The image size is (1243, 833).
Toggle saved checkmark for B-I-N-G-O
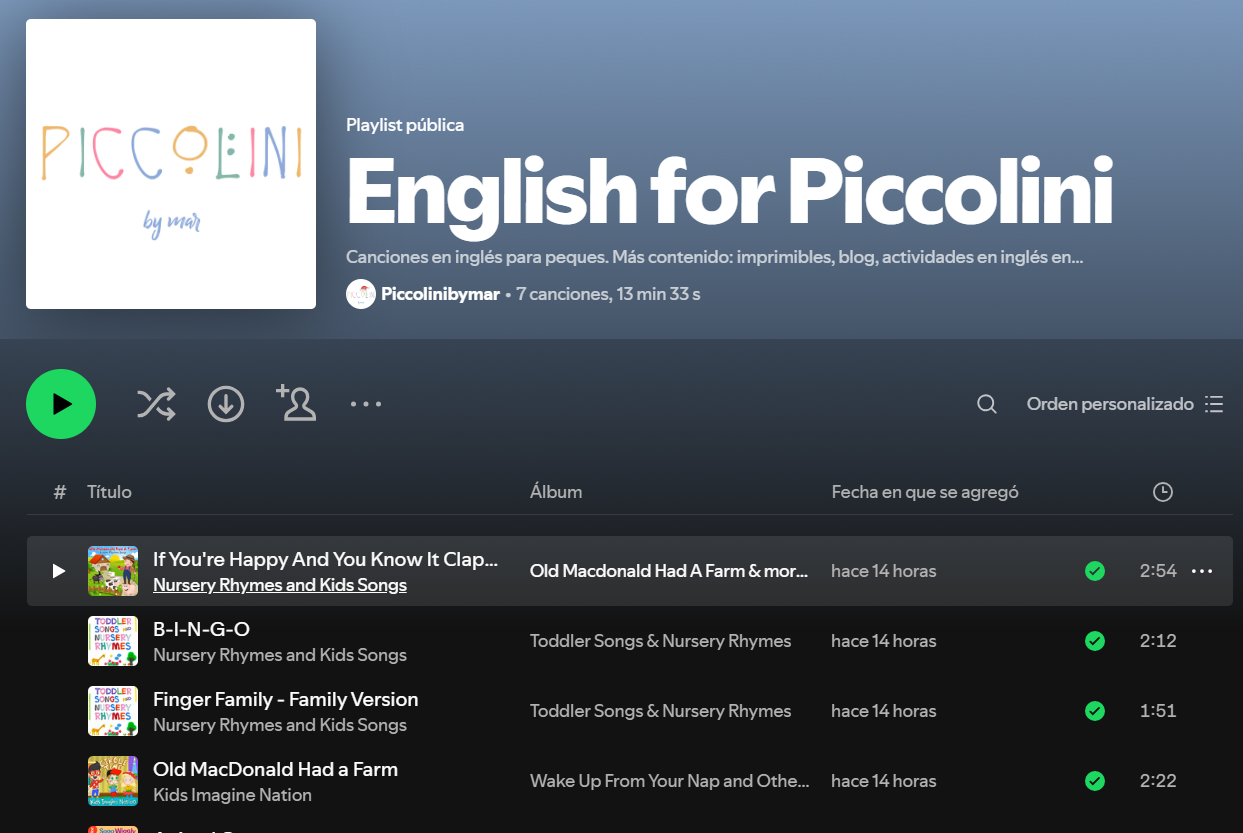pos(1095,641)
